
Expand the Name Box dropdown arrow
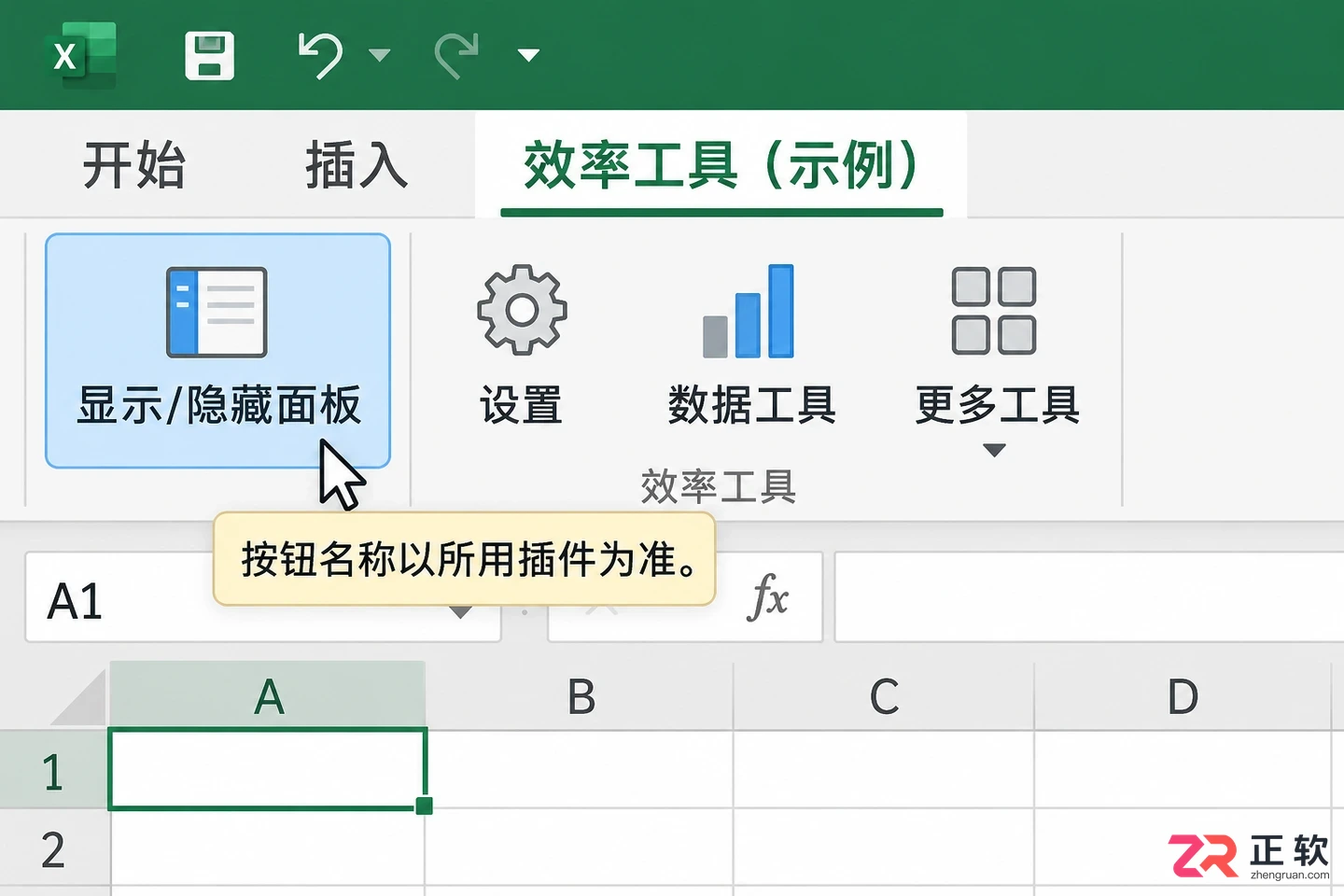tap(460, 612)
